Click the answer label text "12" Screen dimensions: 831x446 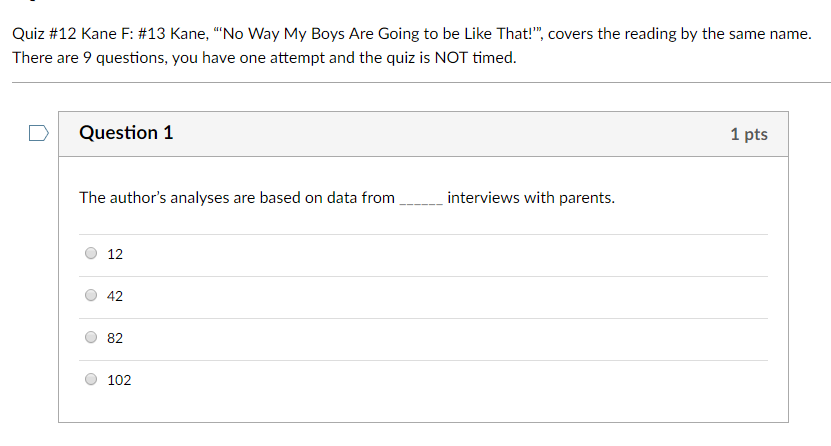114,254
